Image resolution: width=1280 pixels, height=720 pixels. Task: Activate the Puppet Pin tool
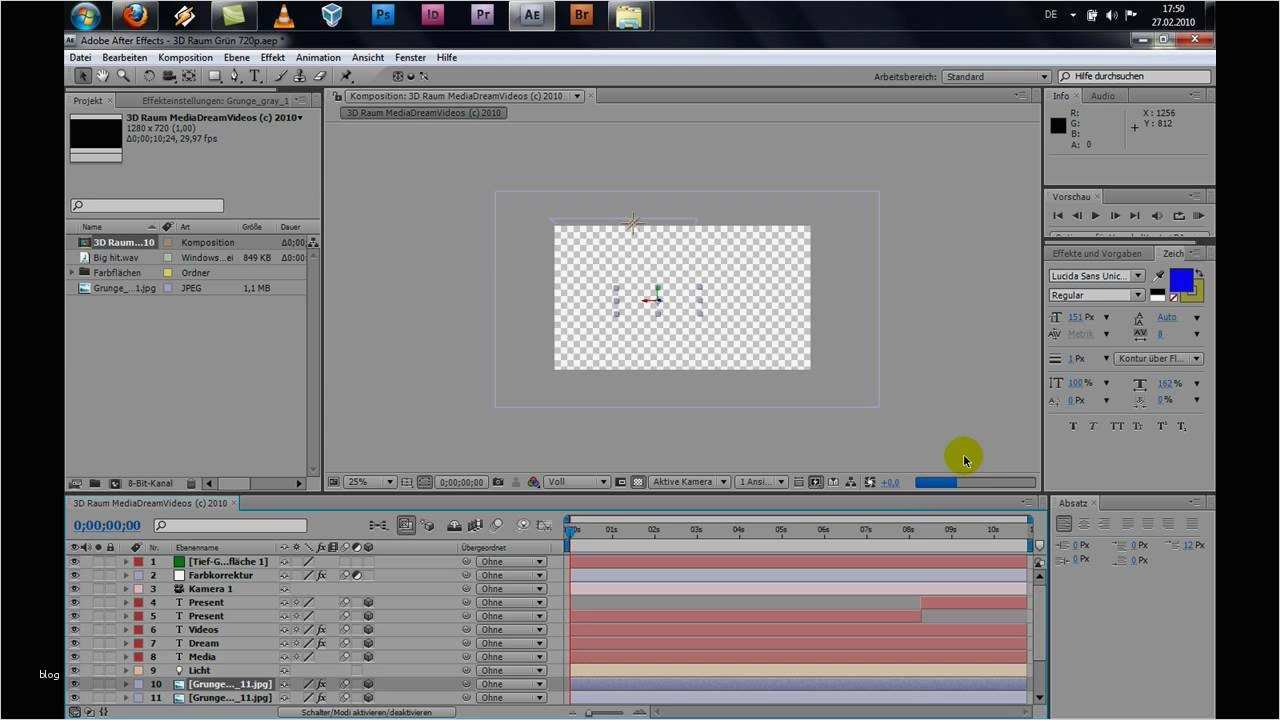(346, 76)
